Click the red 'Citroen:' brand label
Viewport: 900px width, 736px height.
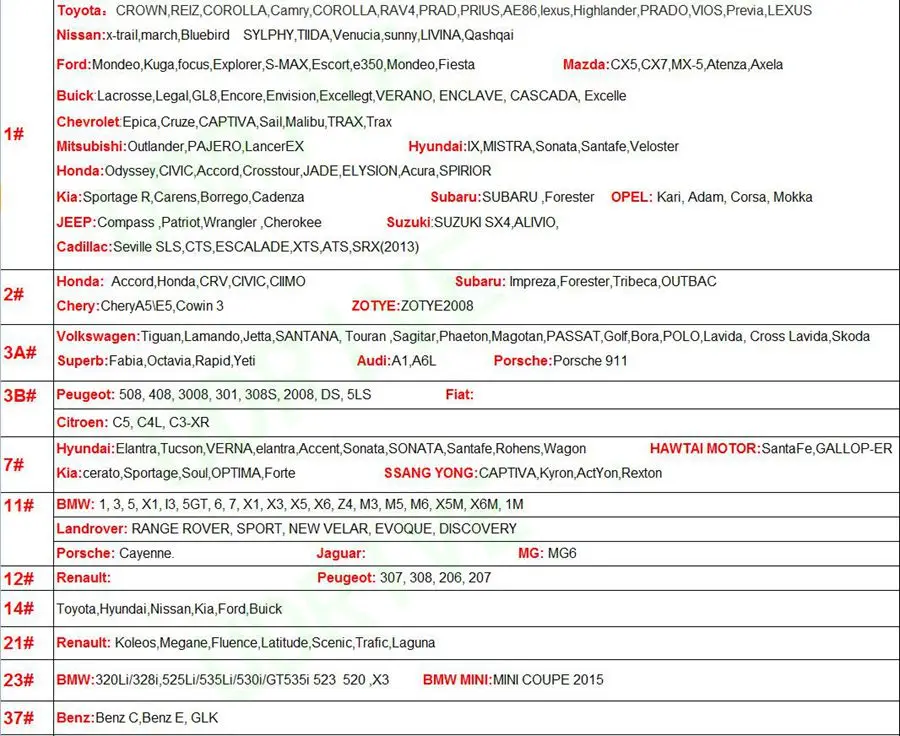[x=82, y=423]
